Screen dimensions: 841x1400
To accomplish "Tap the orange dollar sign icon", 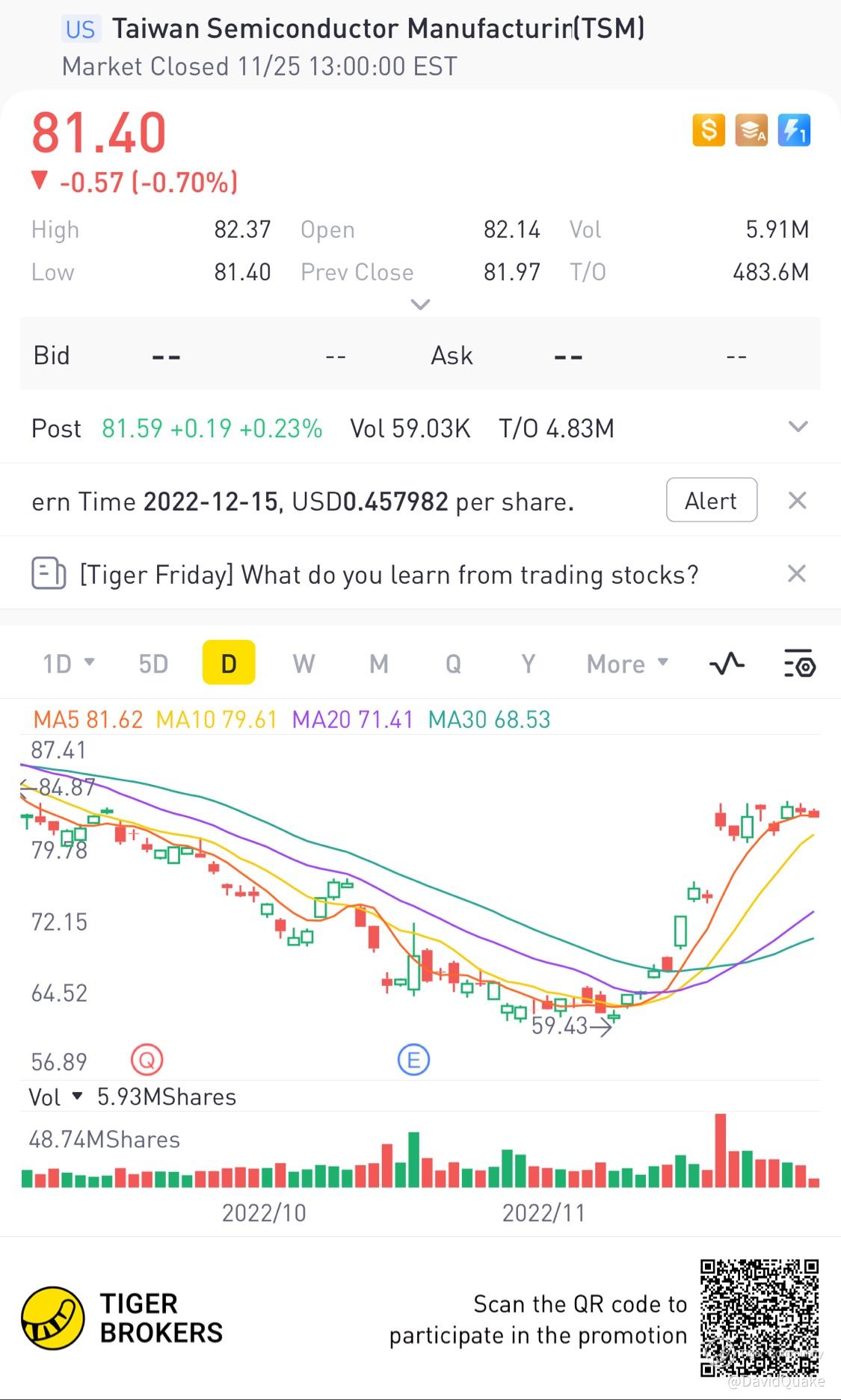I will click(x=708, y=130).
